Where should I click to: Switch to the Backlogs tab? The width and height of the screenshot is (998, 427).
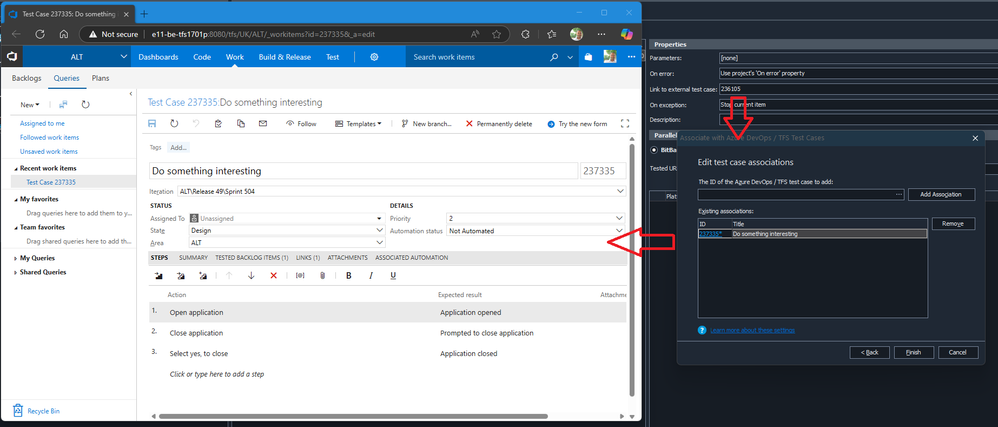26,78
